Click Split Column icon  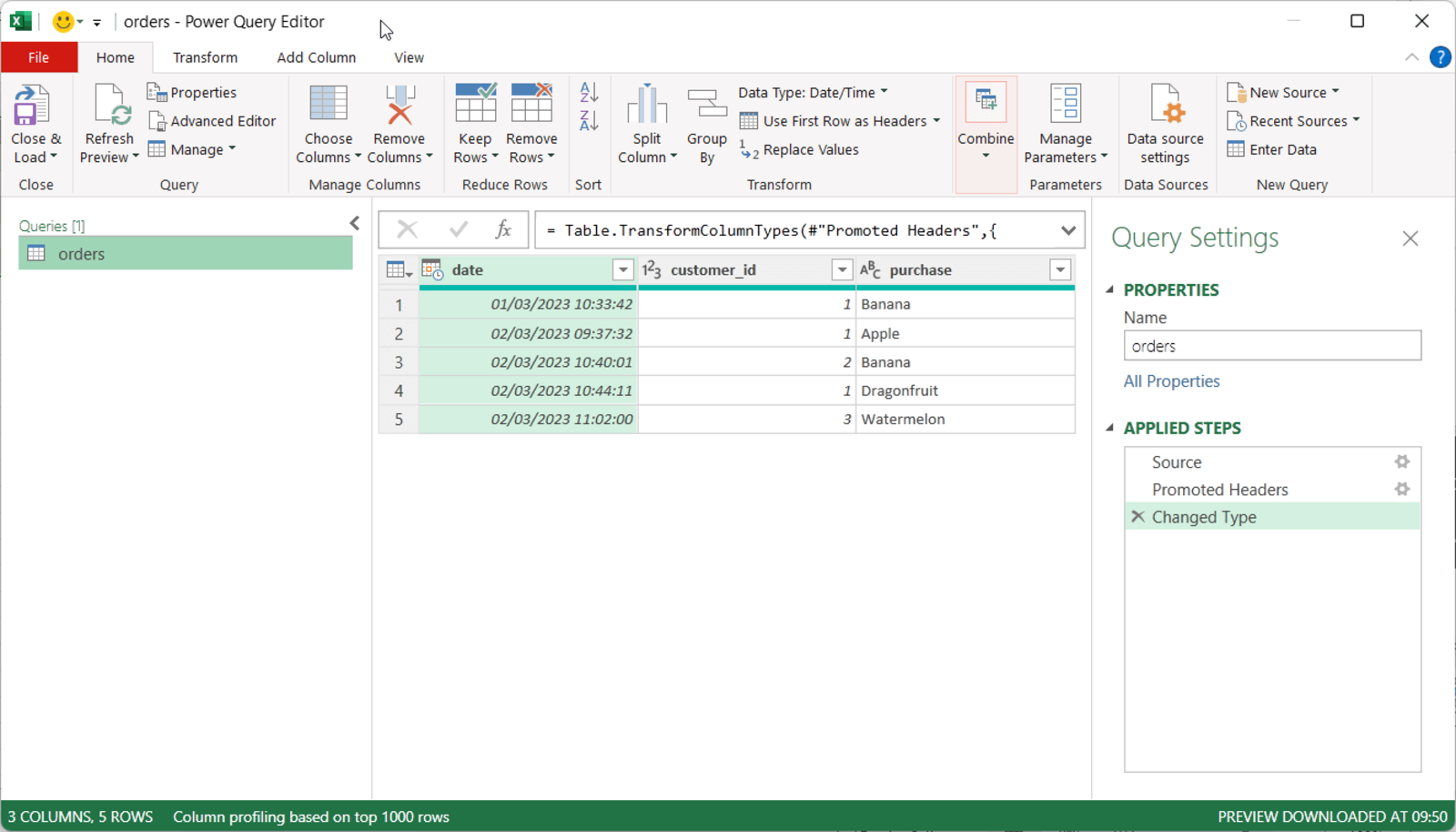(x=647, y=104)
